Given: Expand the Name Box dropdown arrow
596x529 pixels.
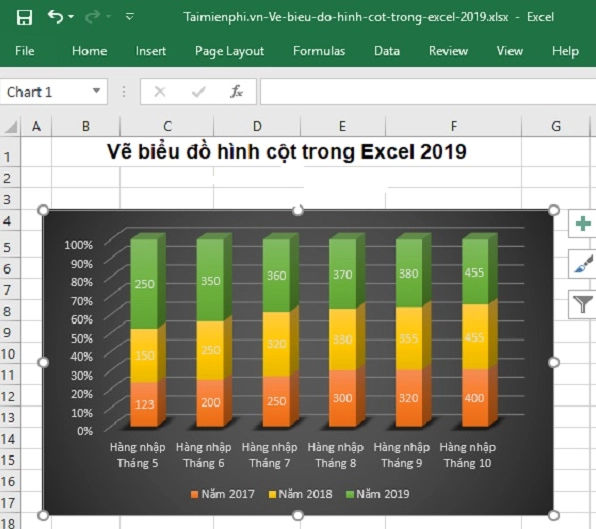Looking at the screenshot, I should pos(97,91).
